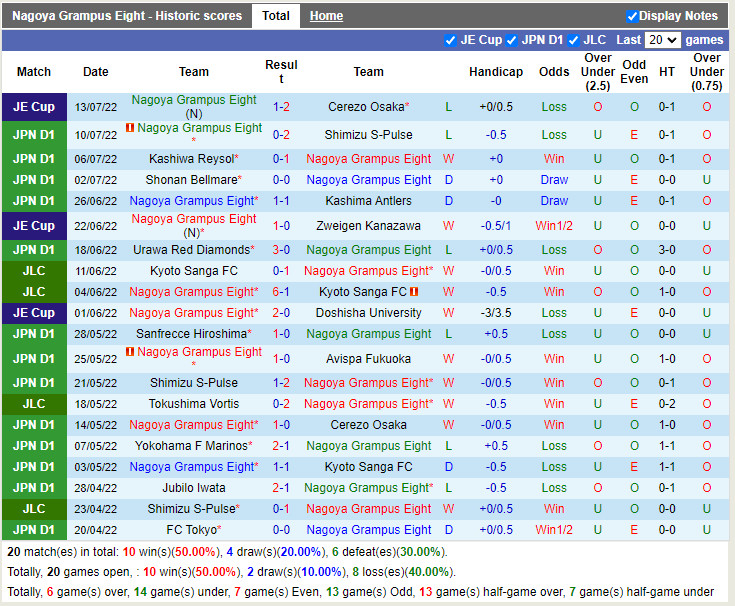
Task: Select Doshisha University team link
Action: tap(368, 313)
